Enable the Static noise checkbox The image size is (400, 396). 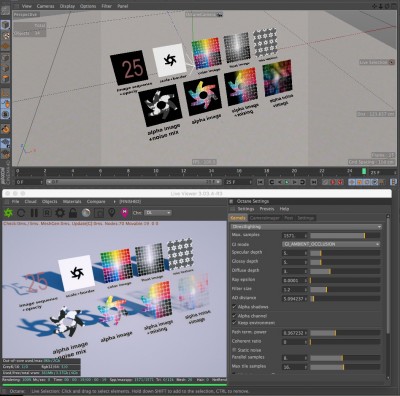(x=234, y=350)
